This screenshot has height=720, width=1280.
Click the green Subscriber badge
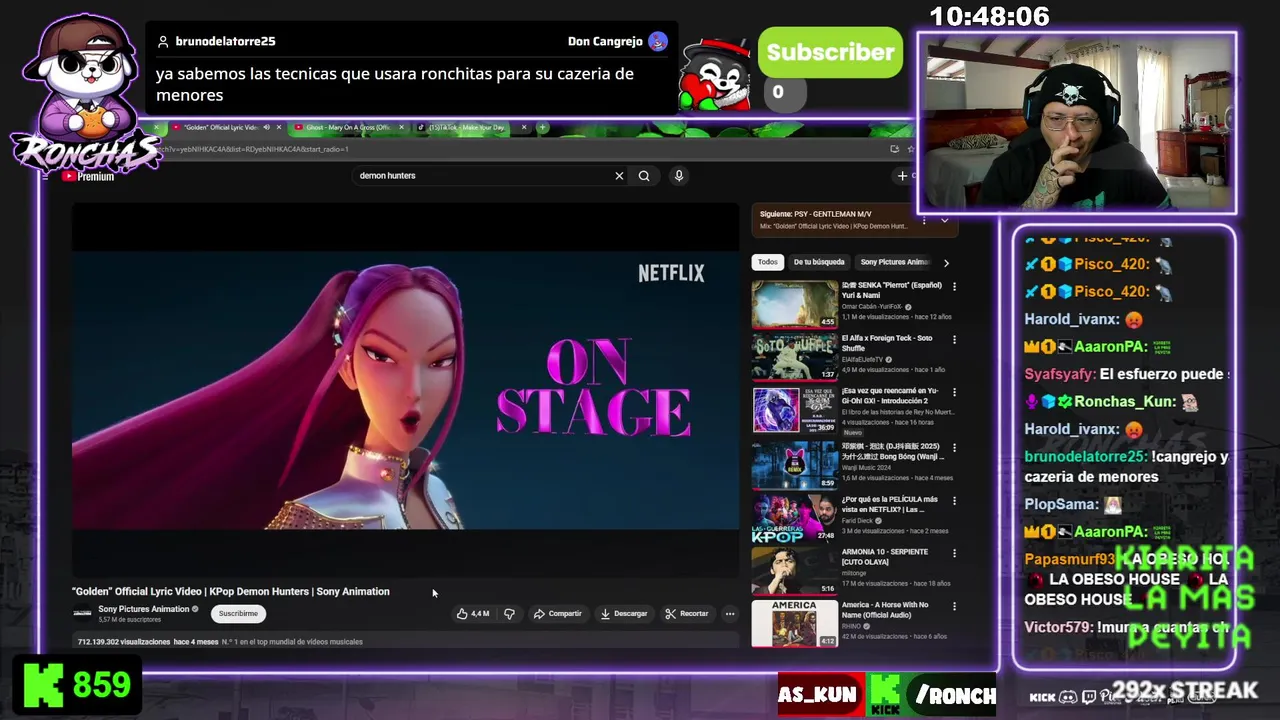point(830,53)
